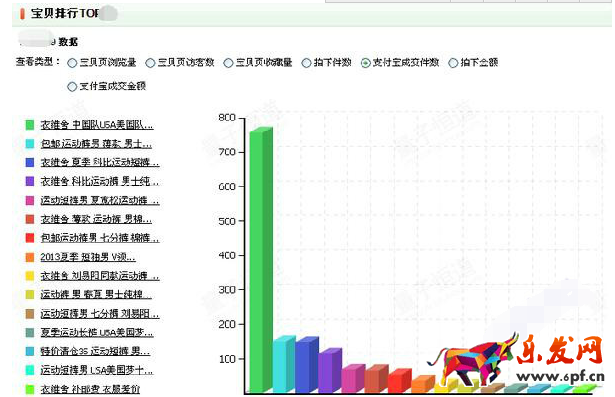
Task: Click the 宝贝排行 TOP section header
Action: tap(64, 13)
